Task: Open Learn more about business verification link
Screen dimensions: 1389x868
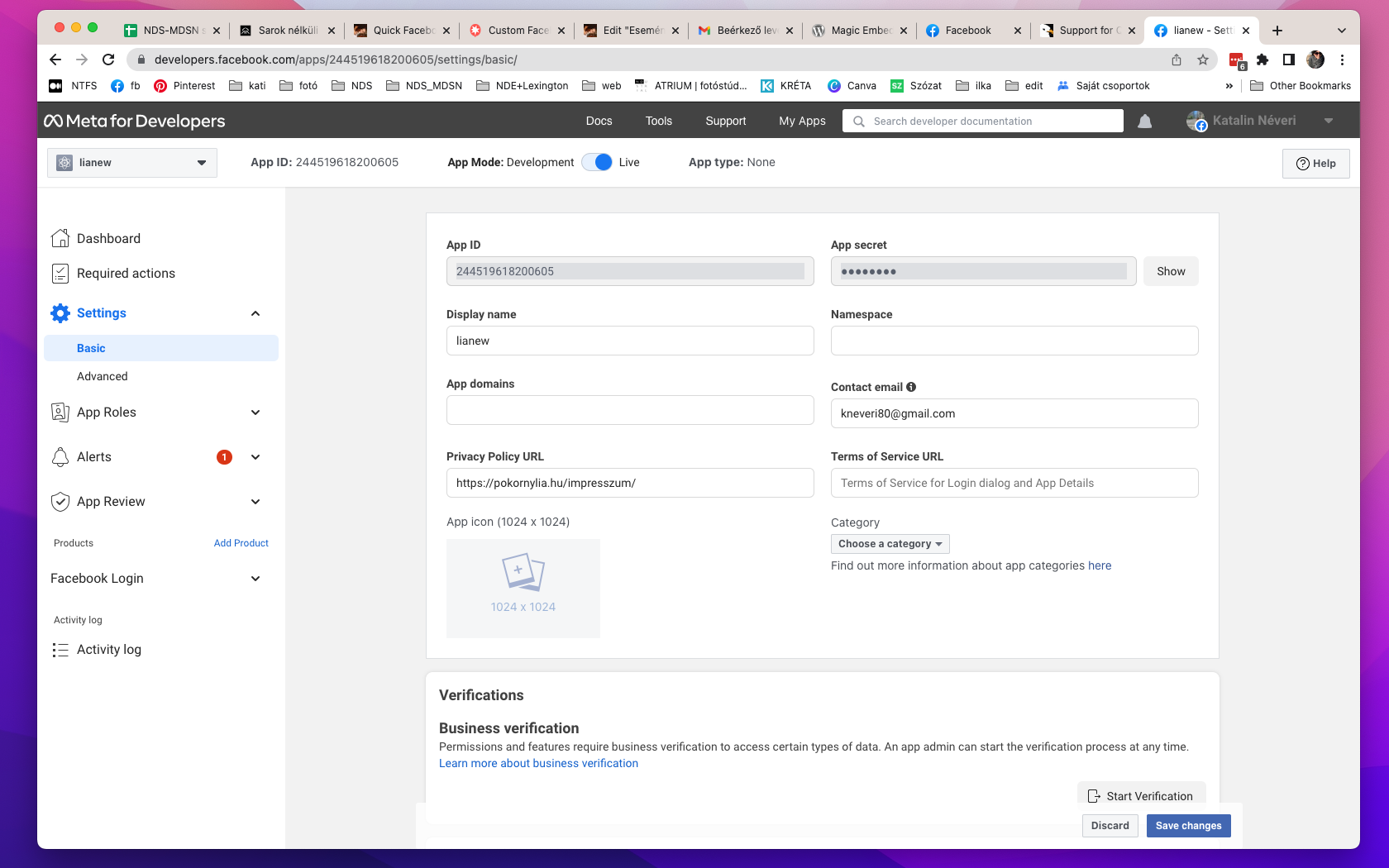Action: click(x=538, y=763)
